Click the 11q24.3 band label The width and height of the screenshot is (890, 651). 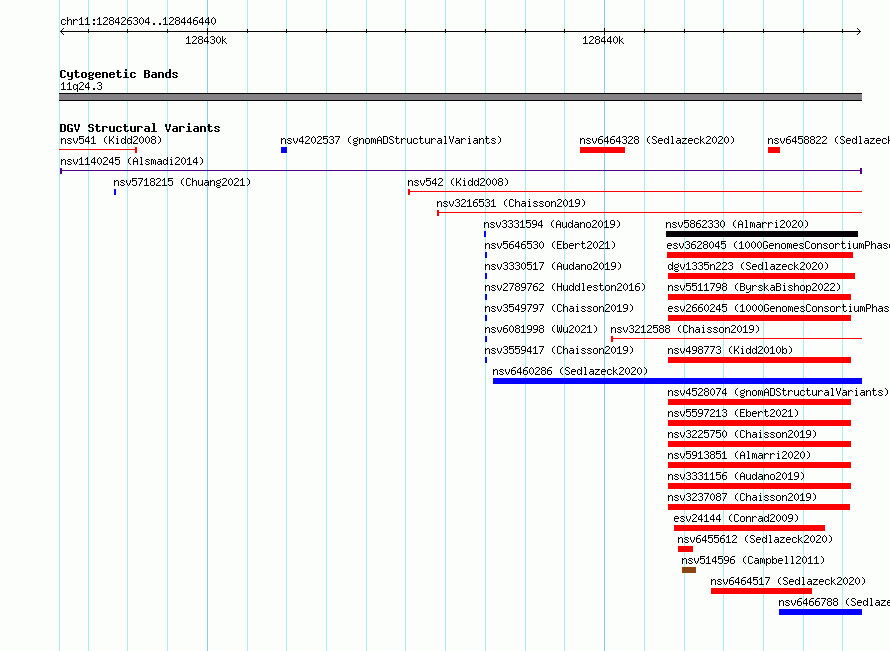(x=81, y=86)
